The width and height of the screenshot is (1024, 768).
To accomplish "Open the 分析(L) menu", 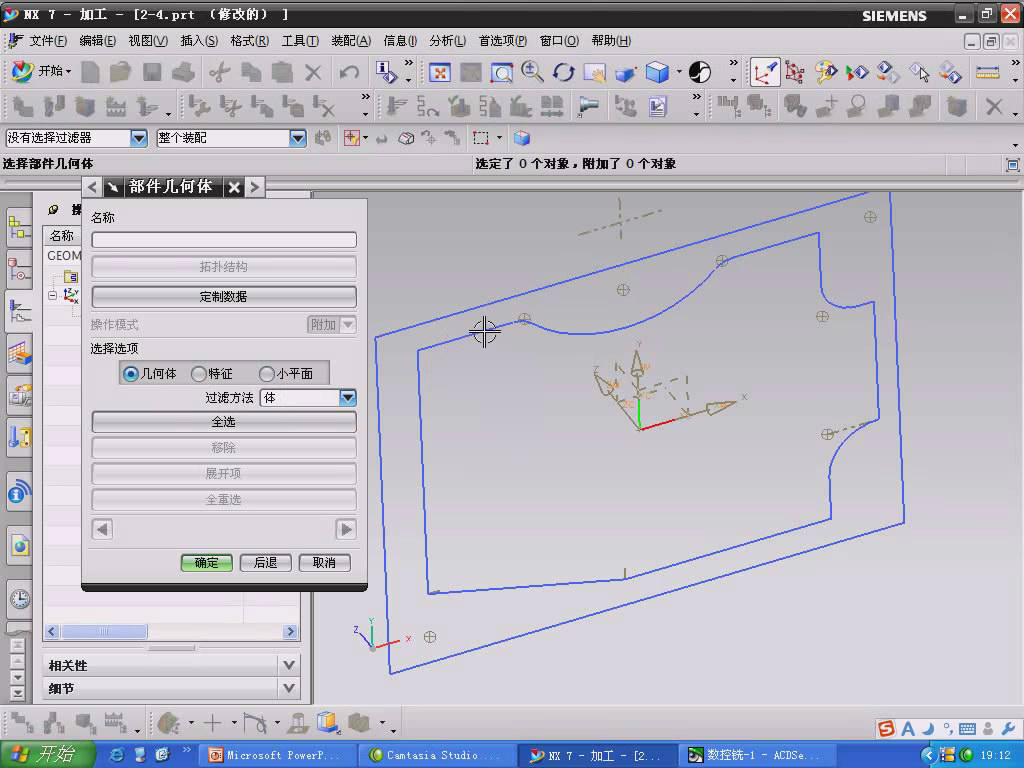I will pyautogui.click(x=447, y=40).
